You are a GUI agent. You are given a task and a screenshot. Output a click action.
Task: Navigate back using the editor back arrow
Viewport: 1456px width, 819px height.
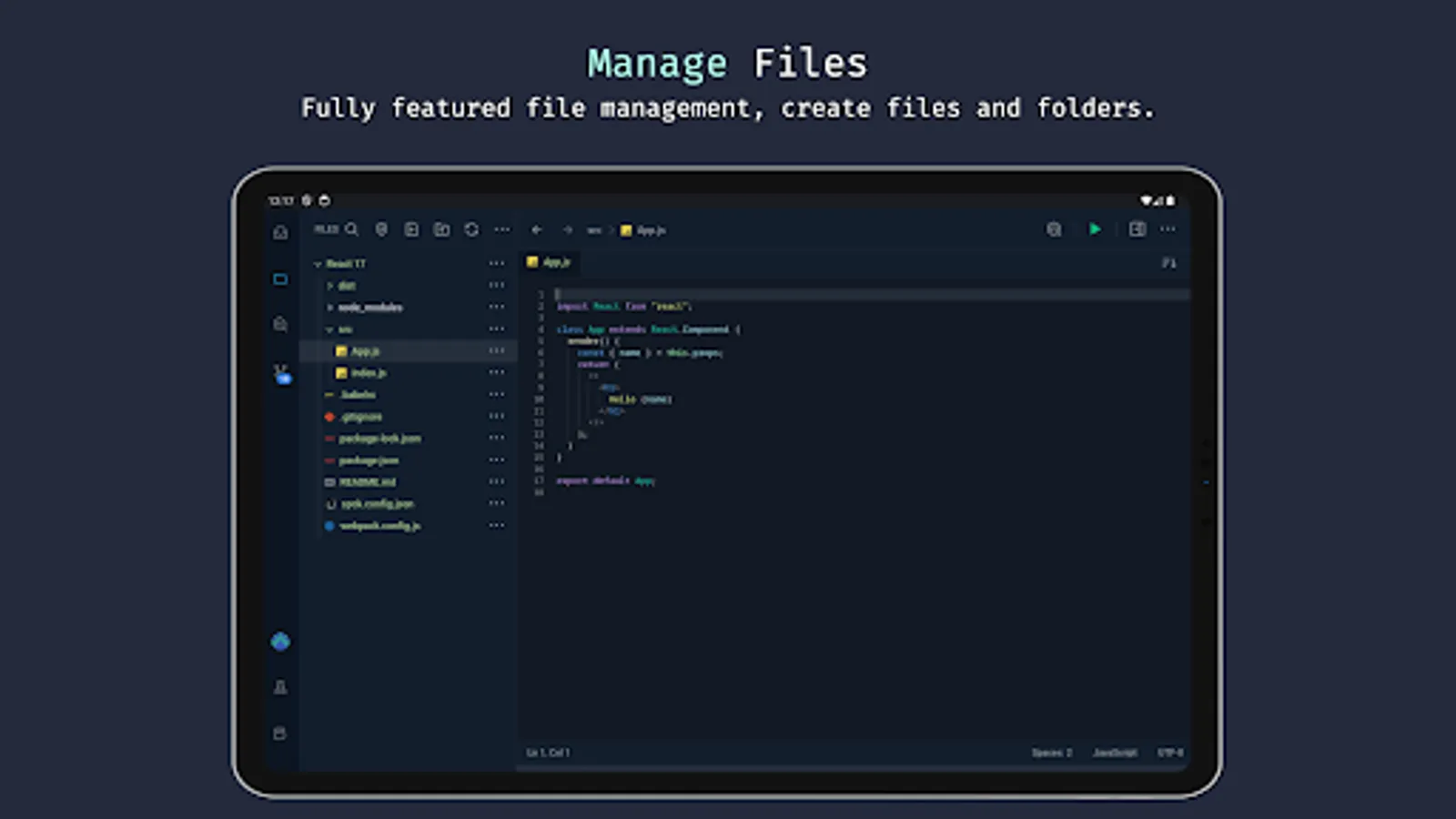(x=537, y=229)
